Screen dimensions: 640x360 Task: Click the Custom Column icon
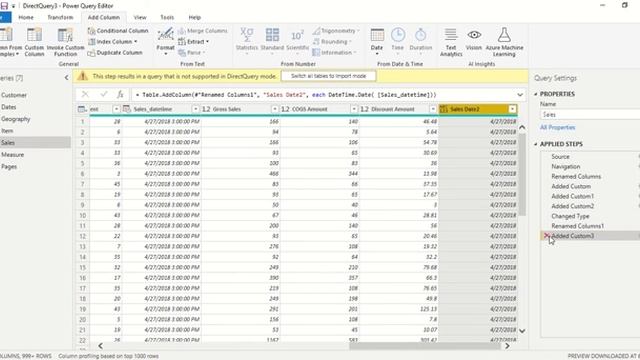[x=34, y=42]
